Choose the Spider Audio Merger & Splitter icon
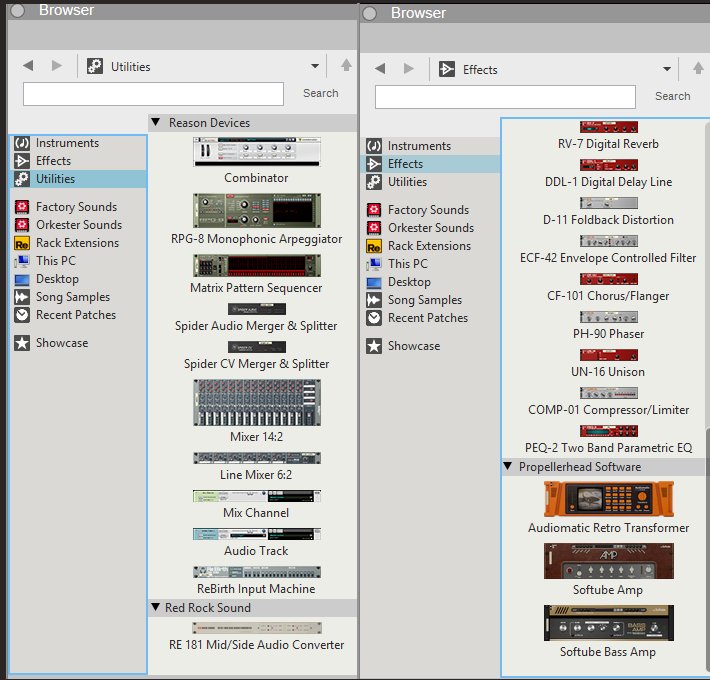710x680 pixels. [256, 309]
